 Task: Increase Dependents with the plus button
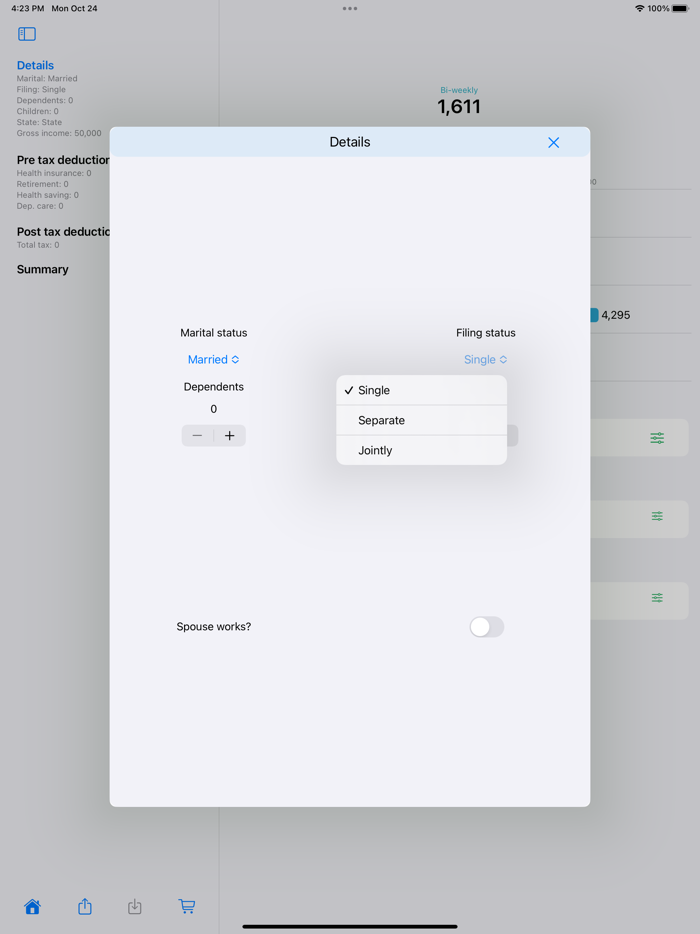click(x=230, y=435)
